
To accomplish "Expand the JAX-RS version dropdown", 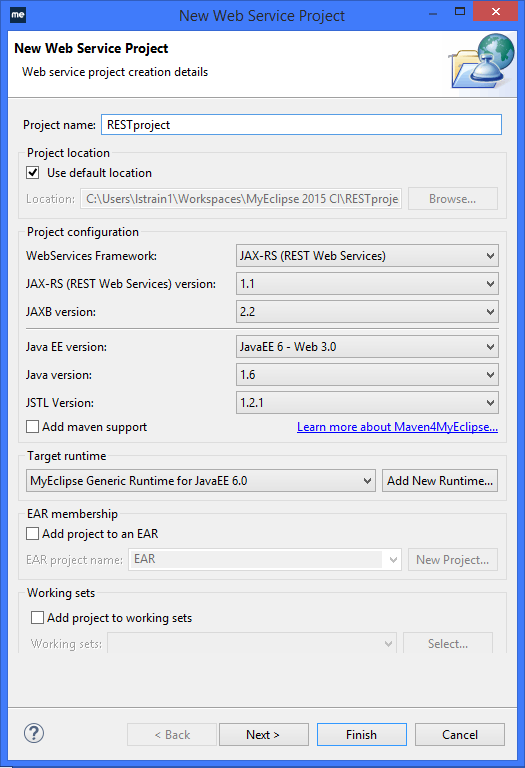I will (367, 284).
